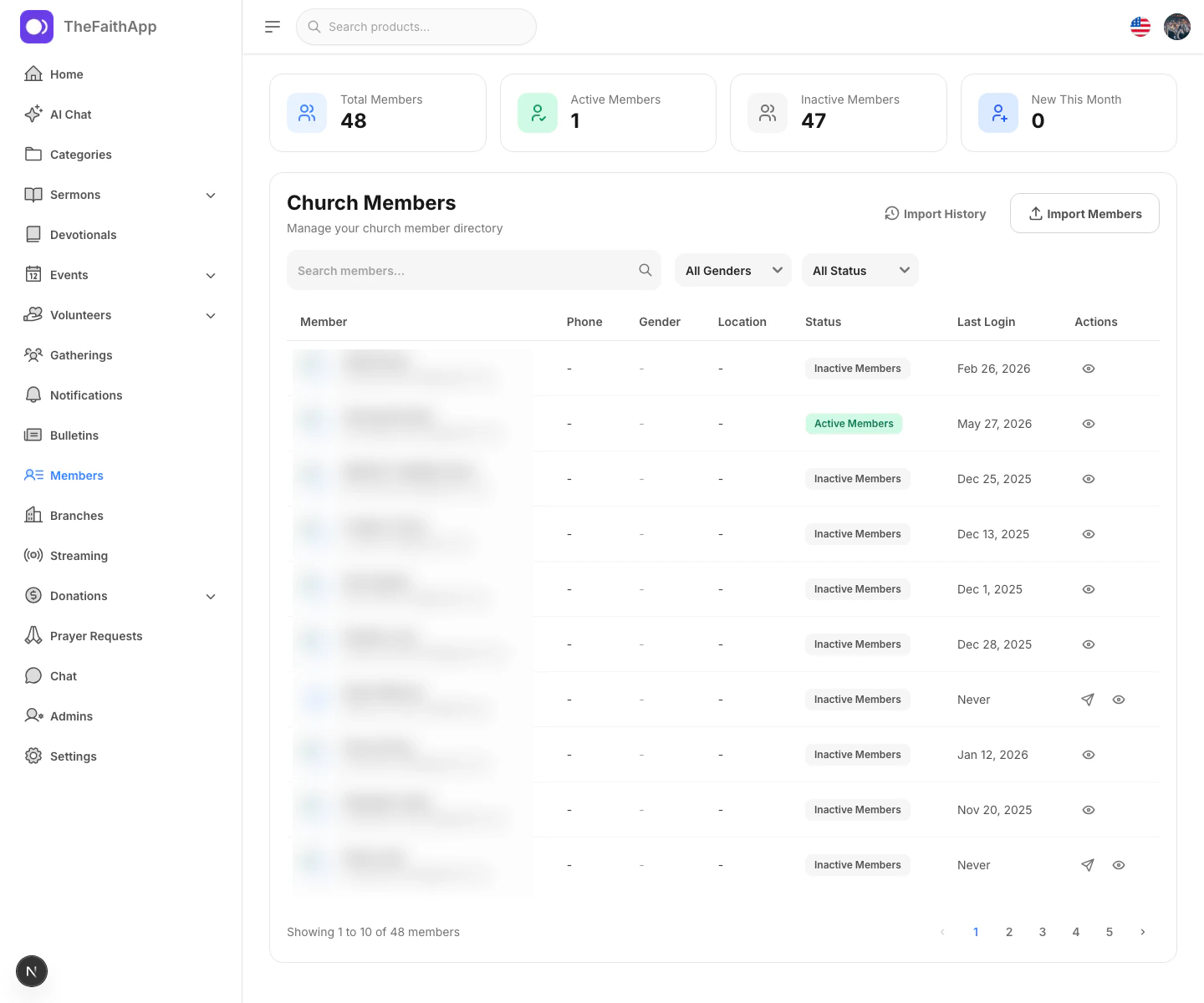Image resolution: width=1204 pixels, height=1003 pixels.
Task: Expand the Donations submenu chevron
Action: (211, 596)
